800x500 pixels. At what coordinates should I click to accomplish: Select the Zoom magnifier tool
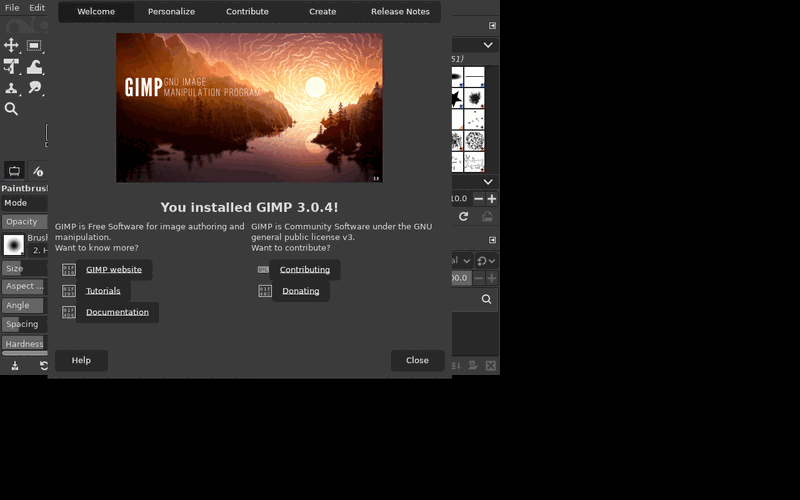pyautogui.click(x=11, y=109)
